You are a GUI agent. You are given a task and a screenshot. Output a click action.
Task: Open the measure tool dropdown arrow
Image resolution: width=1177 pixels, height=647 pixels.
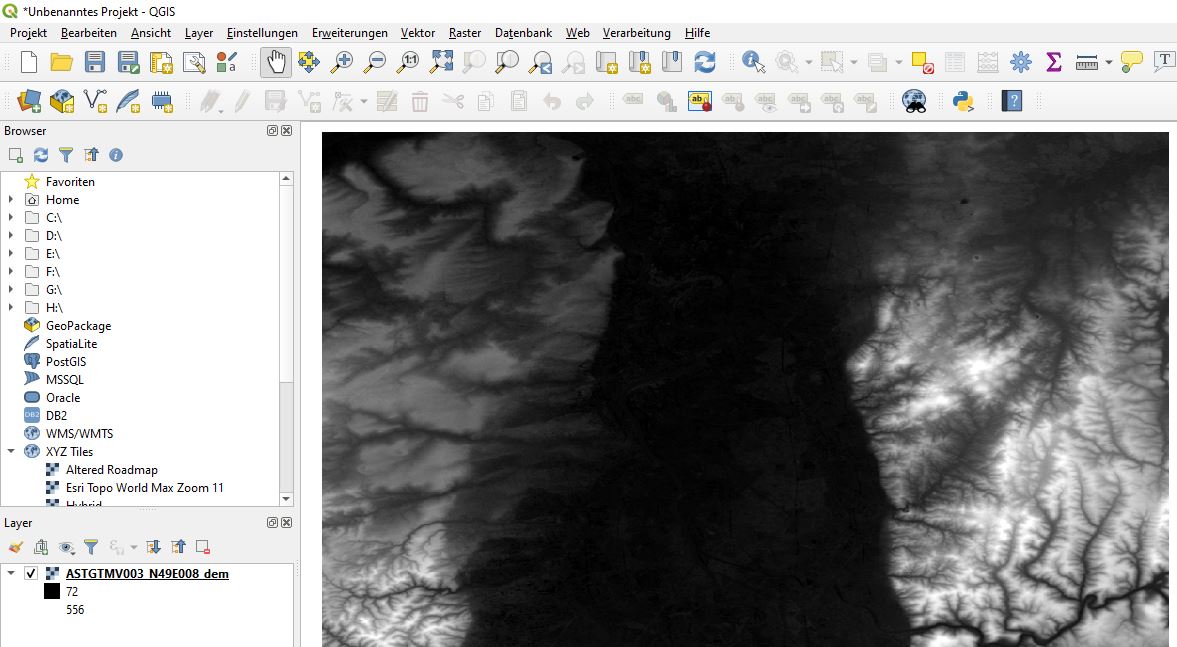coord(1109,63)
